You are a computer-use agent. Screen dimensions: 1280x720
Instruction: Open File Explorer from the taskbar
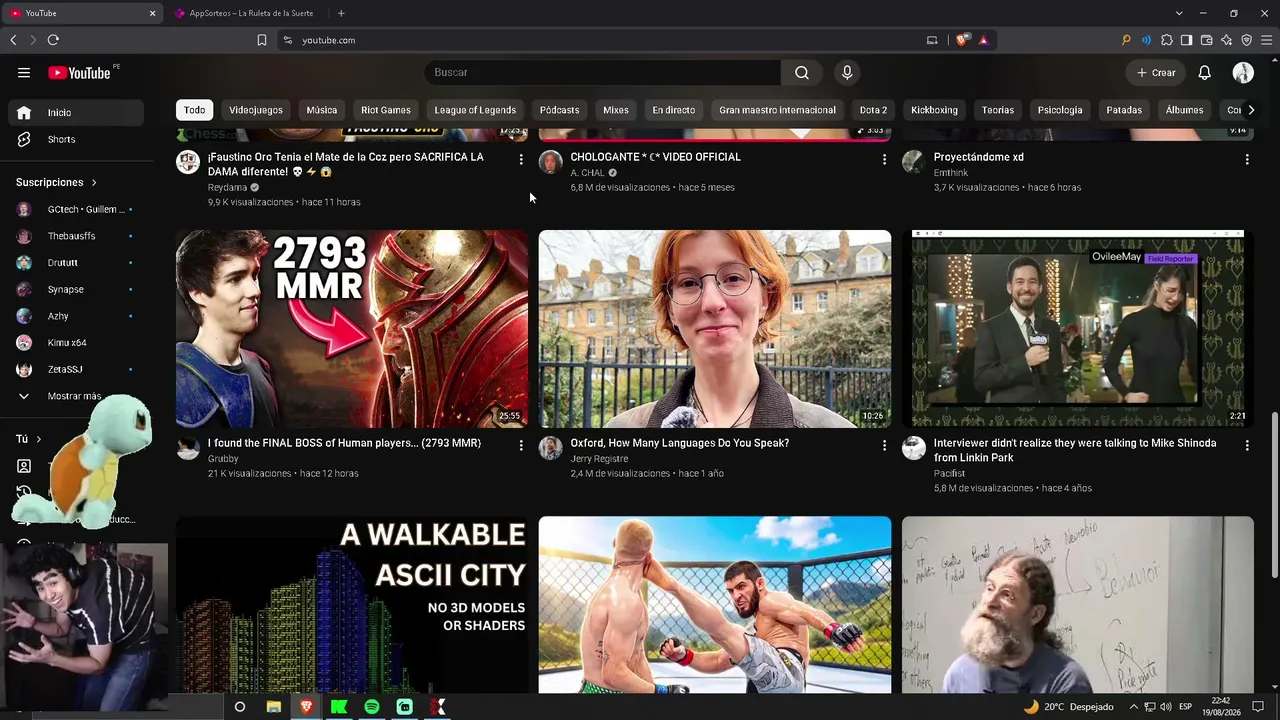[273, 707]
